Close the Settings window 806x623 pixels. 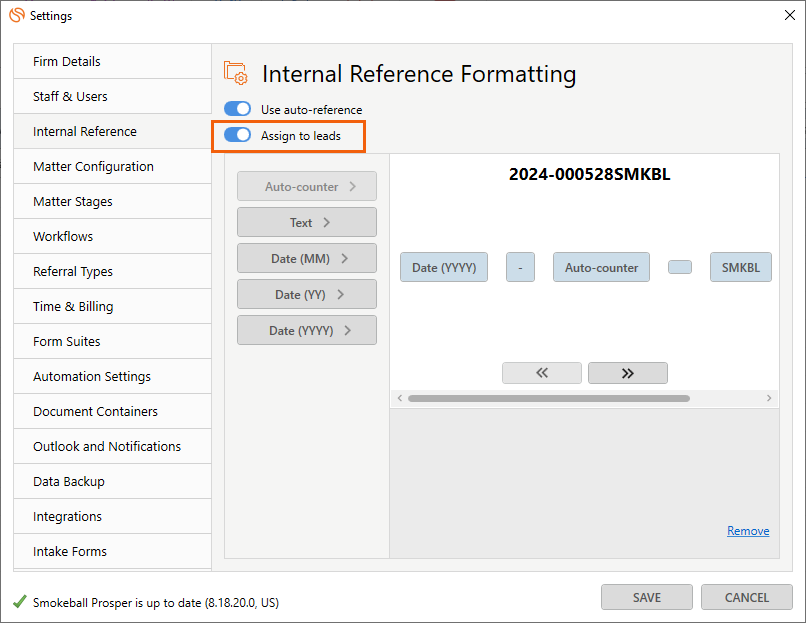point(790,15)
